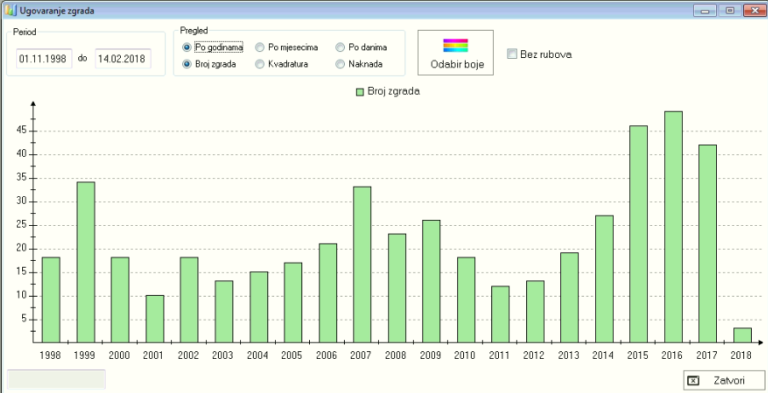The width and height of the screenshot is (768, 393).
Task: Enable the Bez rubova checkbox
Action: coord(512,54)
